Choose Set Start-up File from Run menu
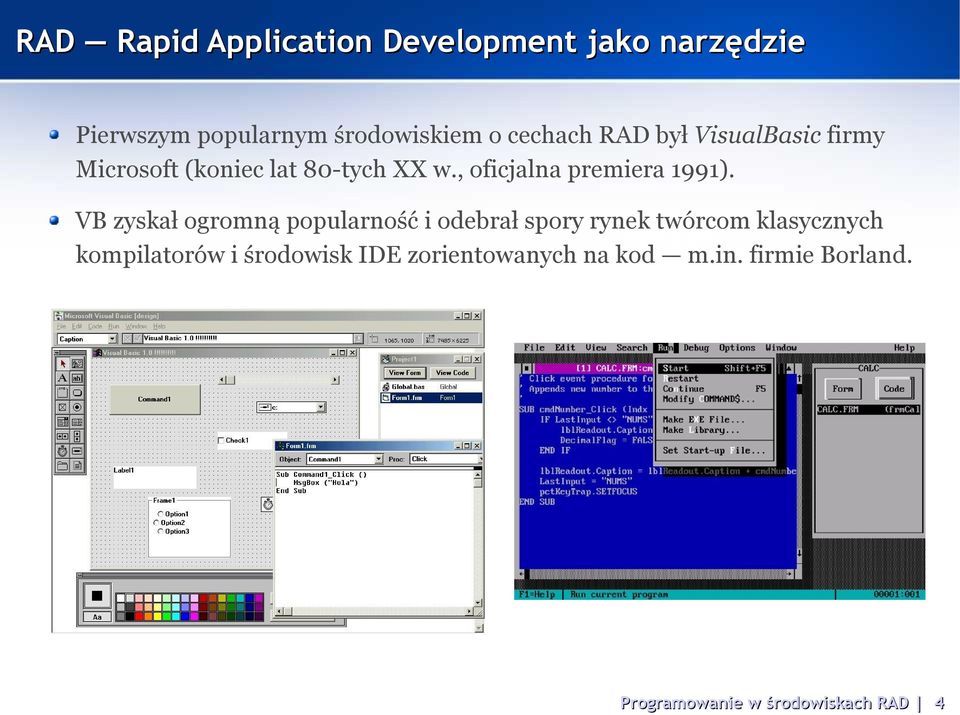The image size is (960, 715). click(714, 451)
